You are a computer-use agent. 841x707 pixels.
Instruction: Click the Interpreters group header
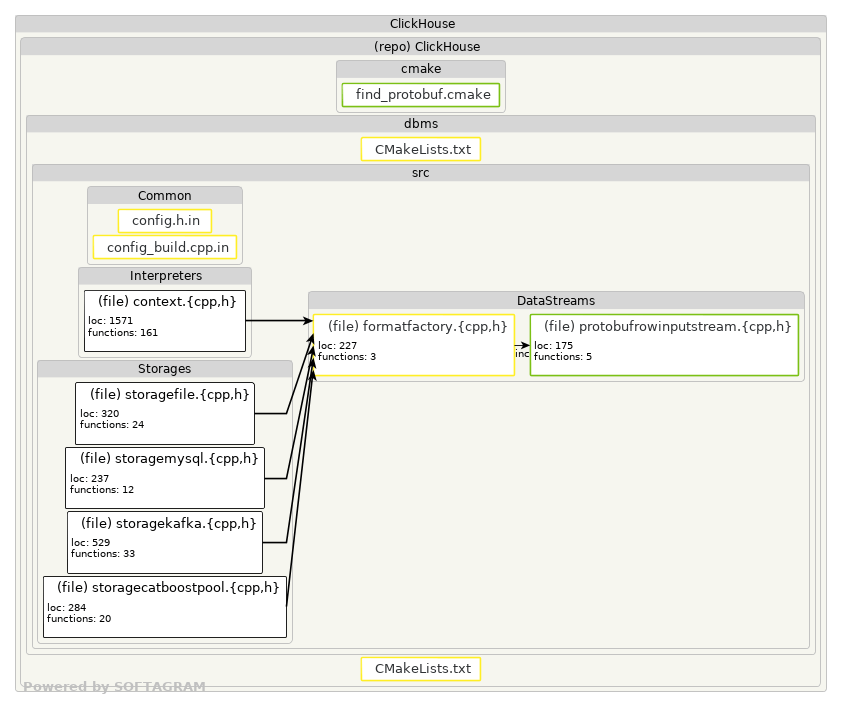coord(165,276)
